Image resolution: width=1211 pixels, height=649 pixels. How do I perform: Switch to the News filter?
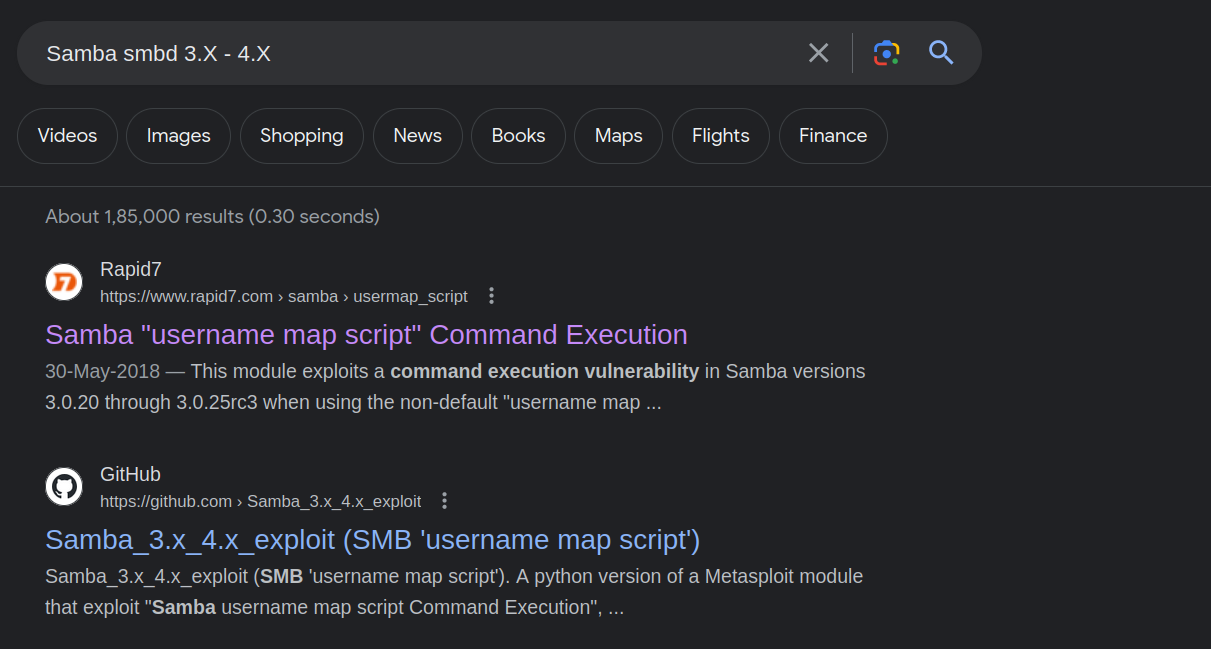pos(418,136)
